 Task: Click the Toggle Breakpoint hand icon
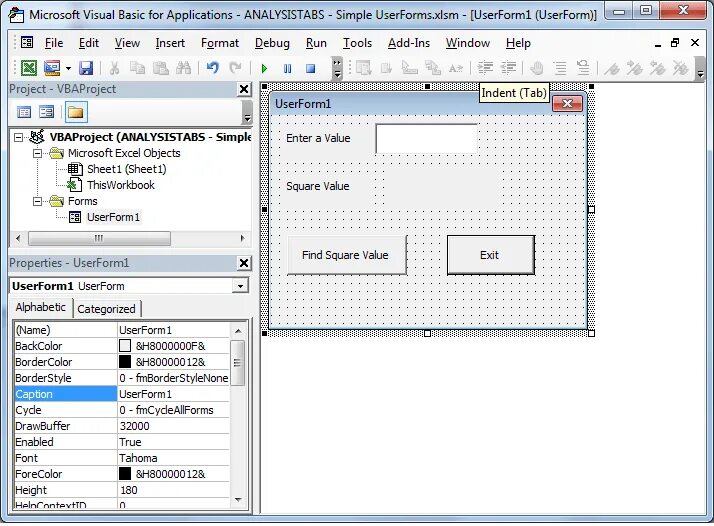click(x=537, y=68)
